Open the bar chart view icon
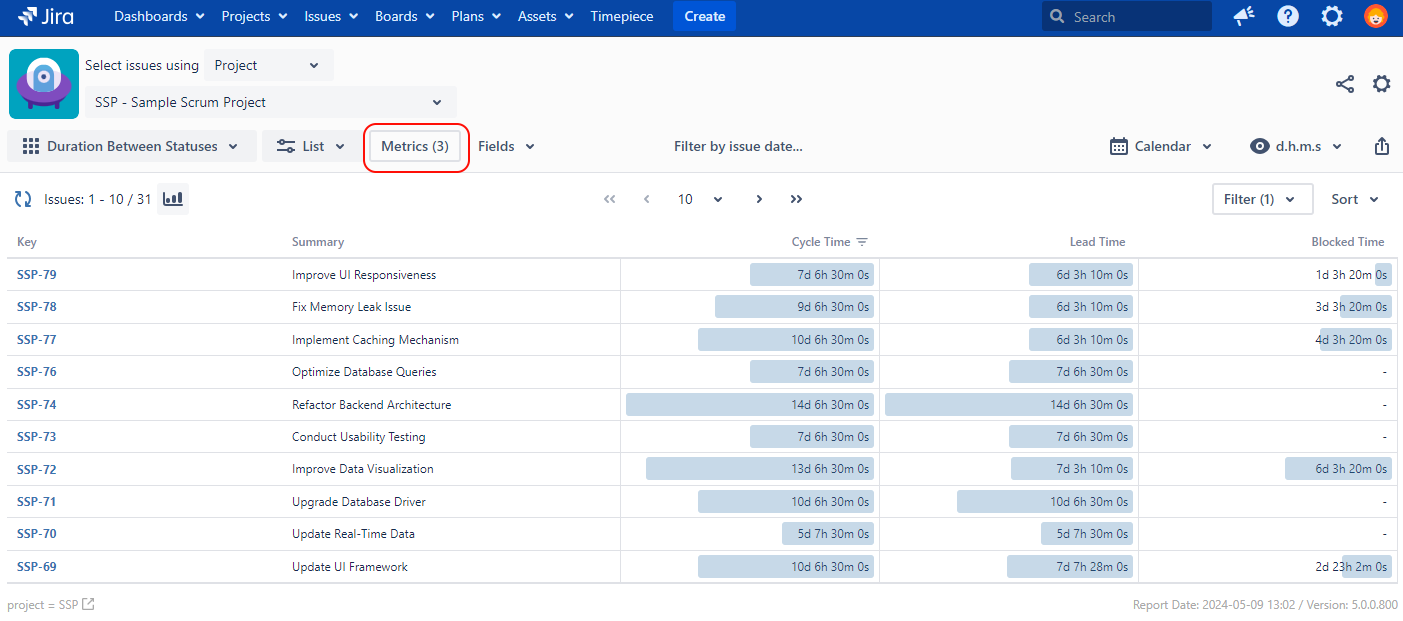Viewport: 1403px width, 621px height. tap(173, 199)
